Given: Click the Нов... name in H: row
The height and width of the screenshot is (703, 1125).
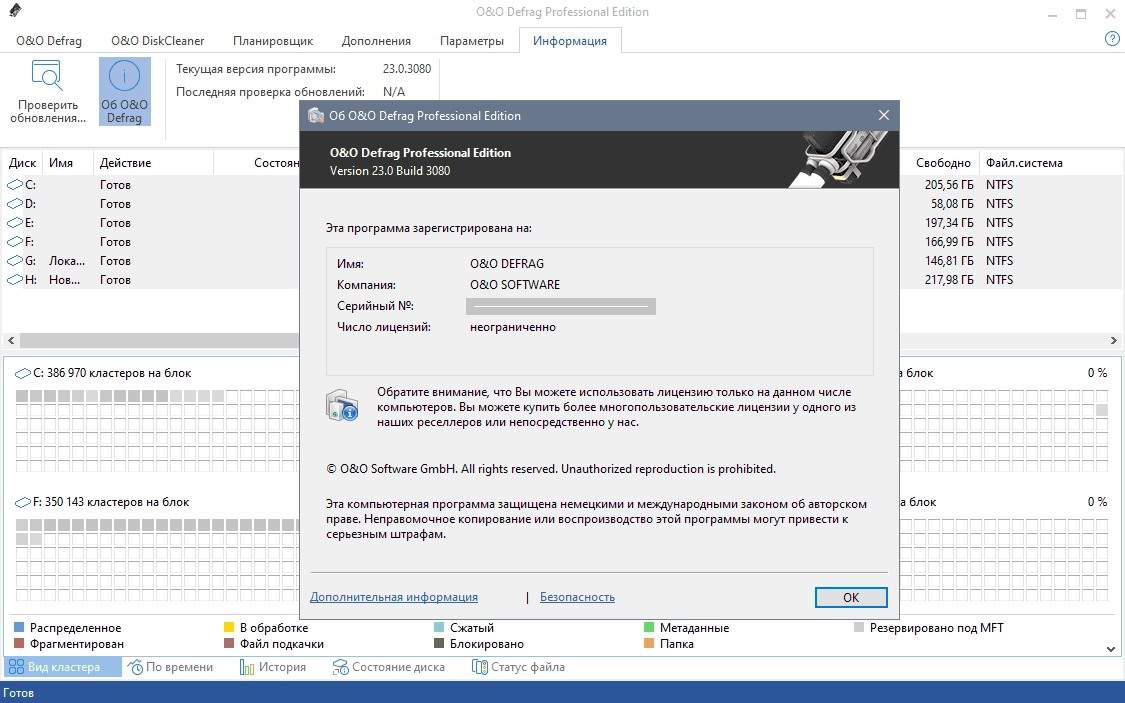Looking at the screenshot, I should 65,280.
